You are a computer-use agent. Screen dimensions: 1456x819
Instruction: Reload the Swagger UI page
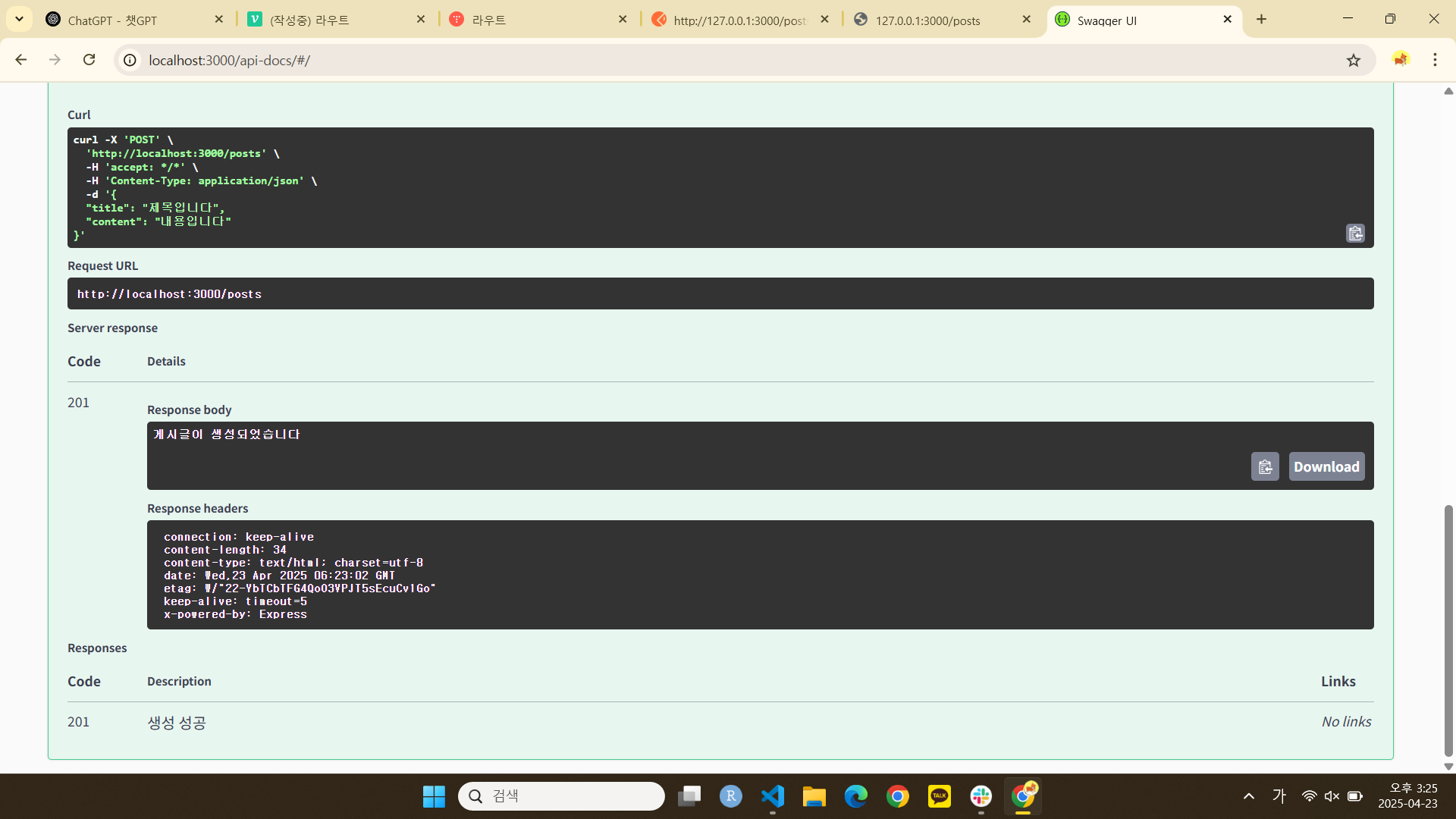pos(89,60)
